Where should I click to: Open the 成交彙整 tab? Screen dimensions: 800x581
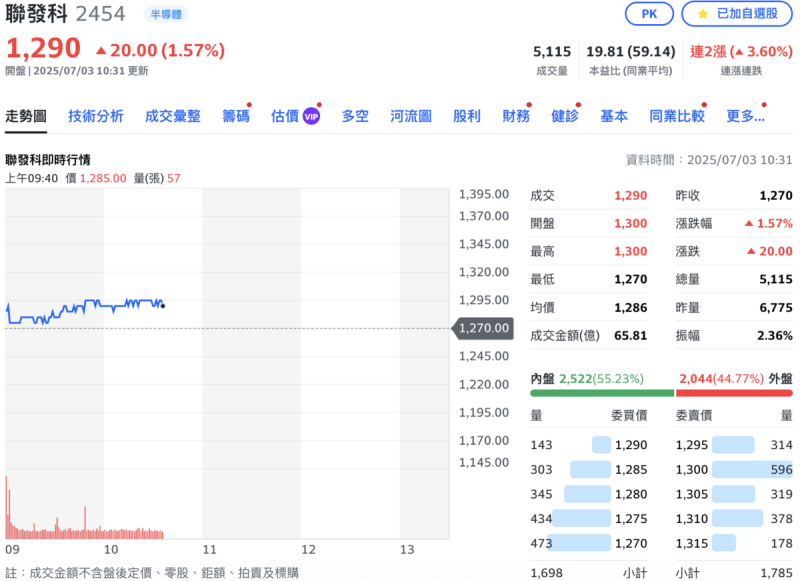tap(172, 116)
